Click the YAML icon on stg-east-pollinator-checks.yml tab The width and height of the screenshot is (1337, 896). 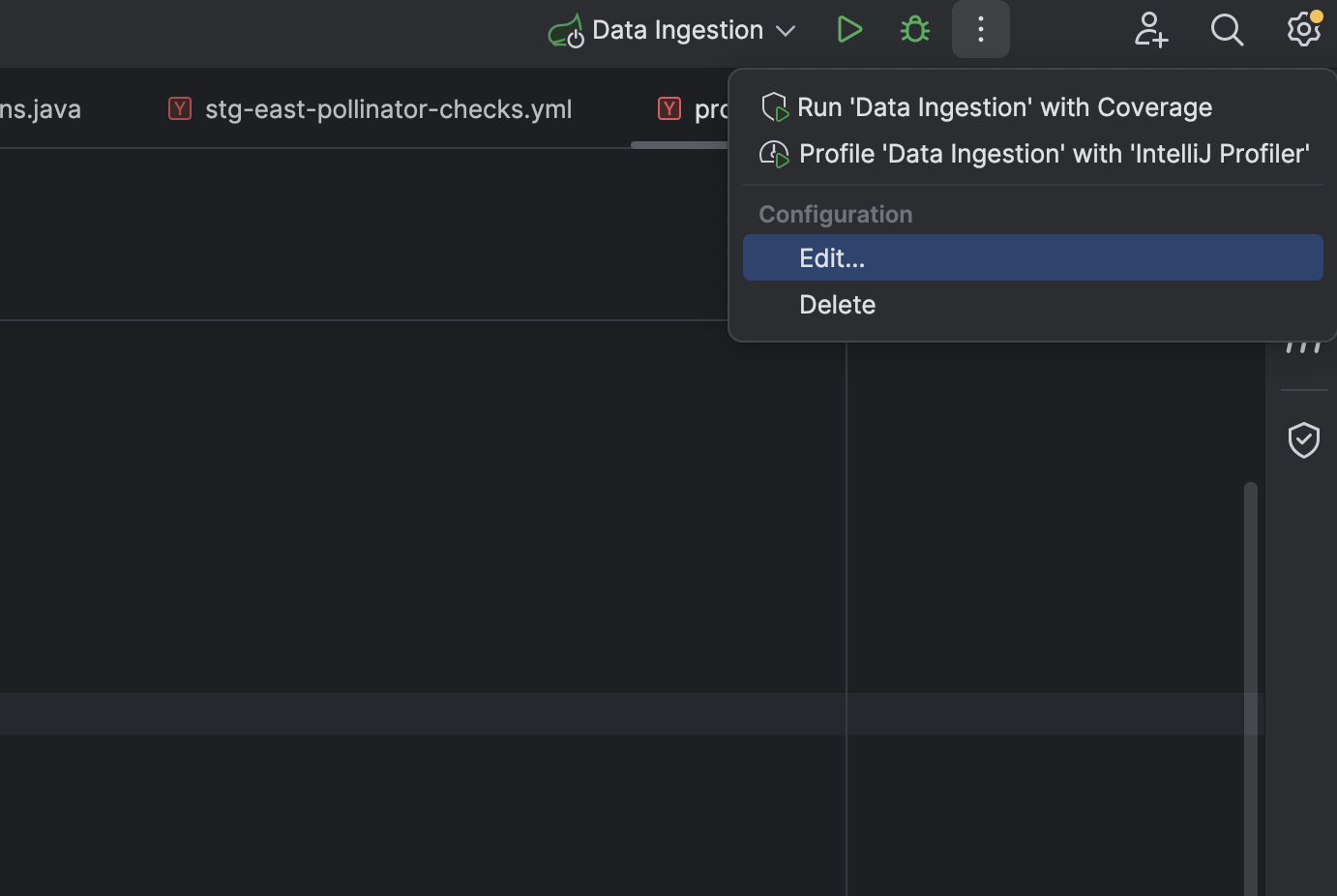pyautogui.click(x=180, y=108)
